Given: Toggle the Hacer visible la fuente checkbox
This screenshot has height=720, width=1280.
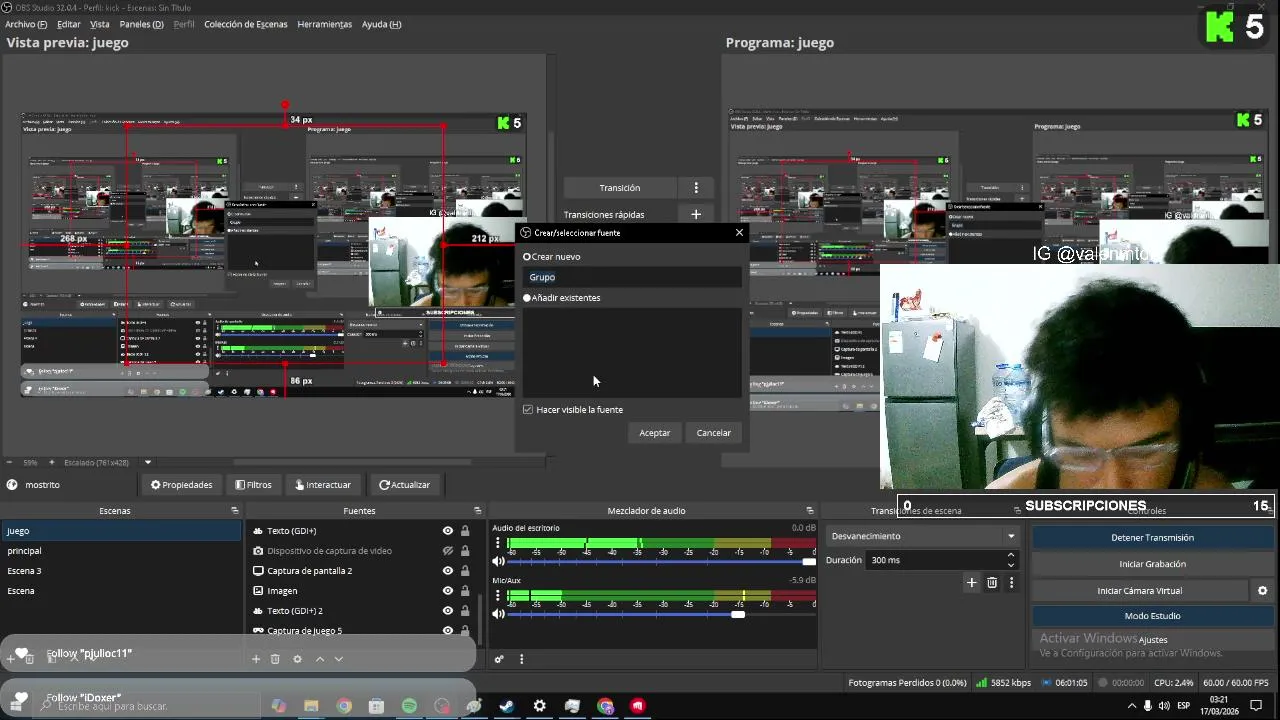Looking at the screenshot, I should (x=528, y=410).
